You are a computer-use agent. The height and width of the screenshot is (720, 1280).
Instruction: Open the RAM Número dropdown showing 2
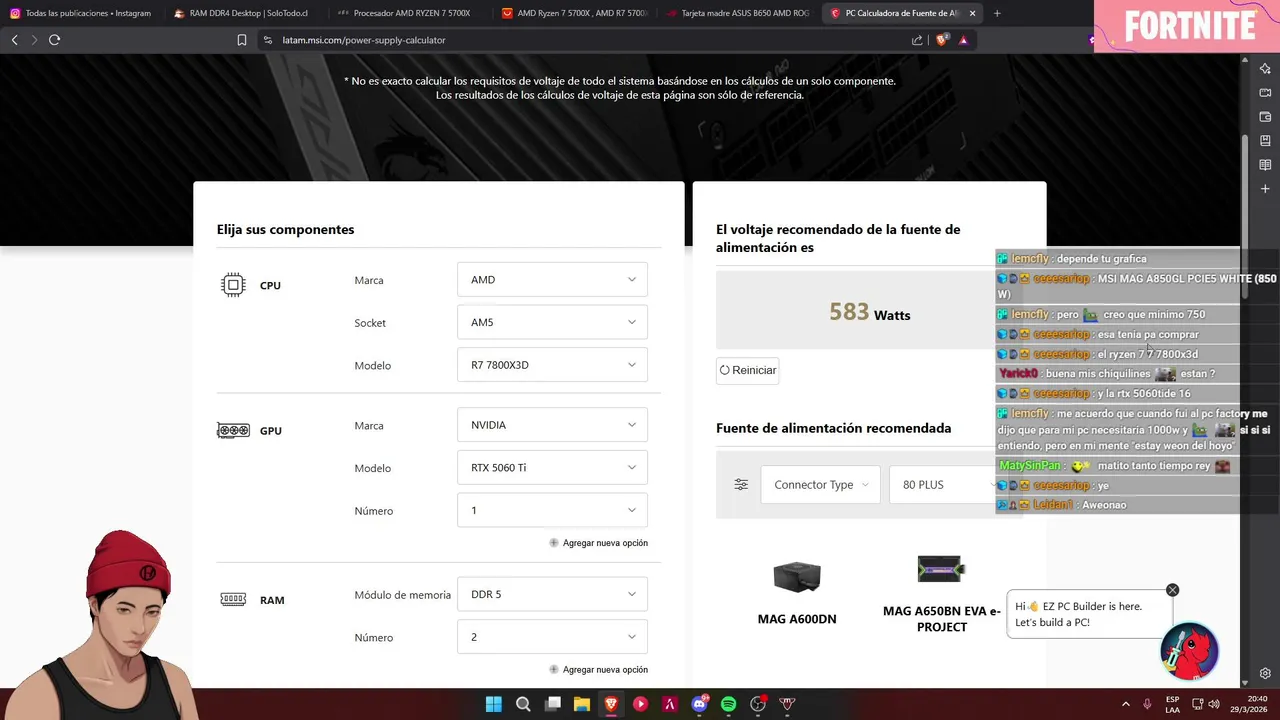[552, 637]
